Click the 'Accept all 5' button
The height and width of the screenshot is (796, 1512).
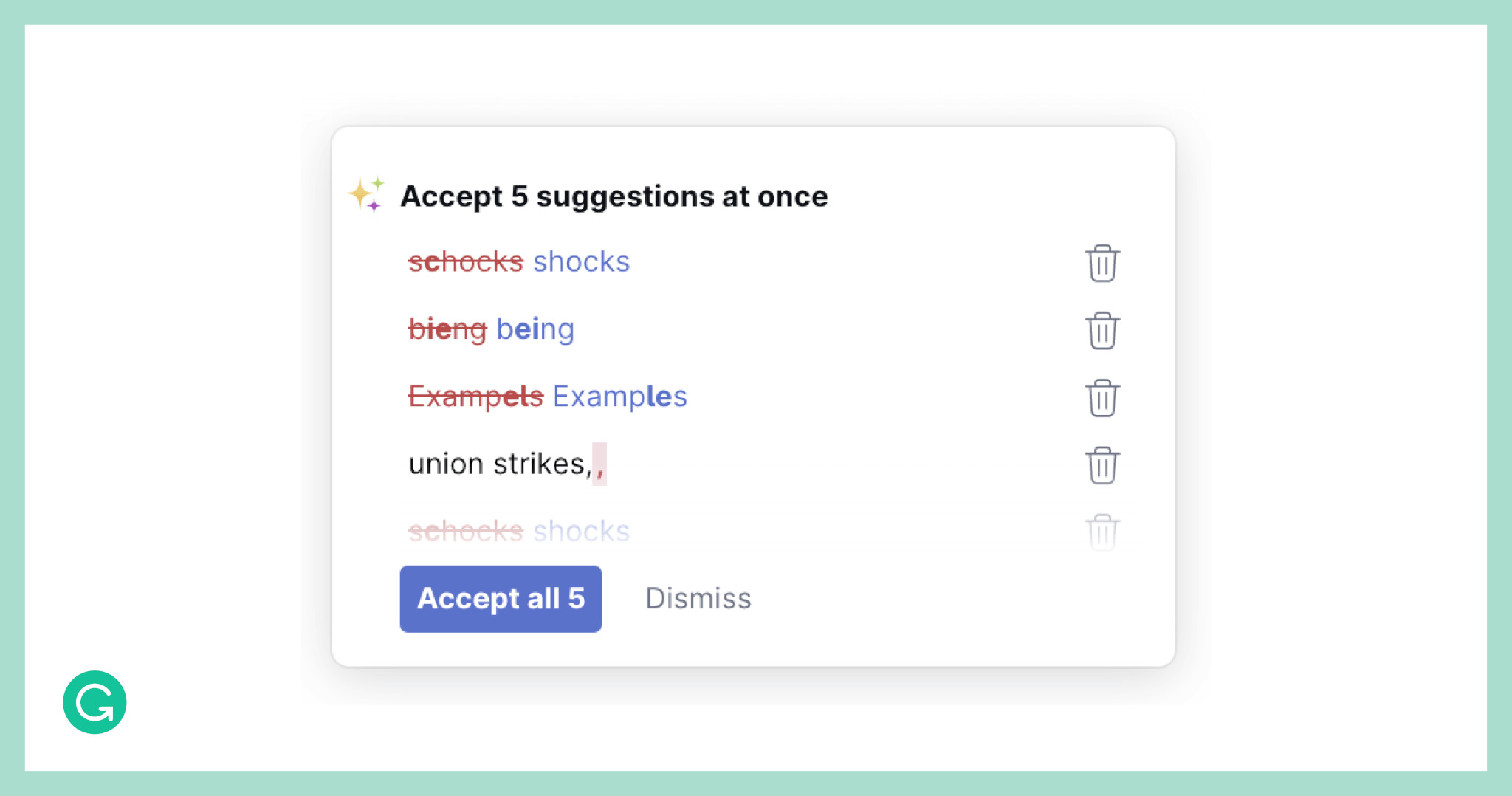(501, 599)
